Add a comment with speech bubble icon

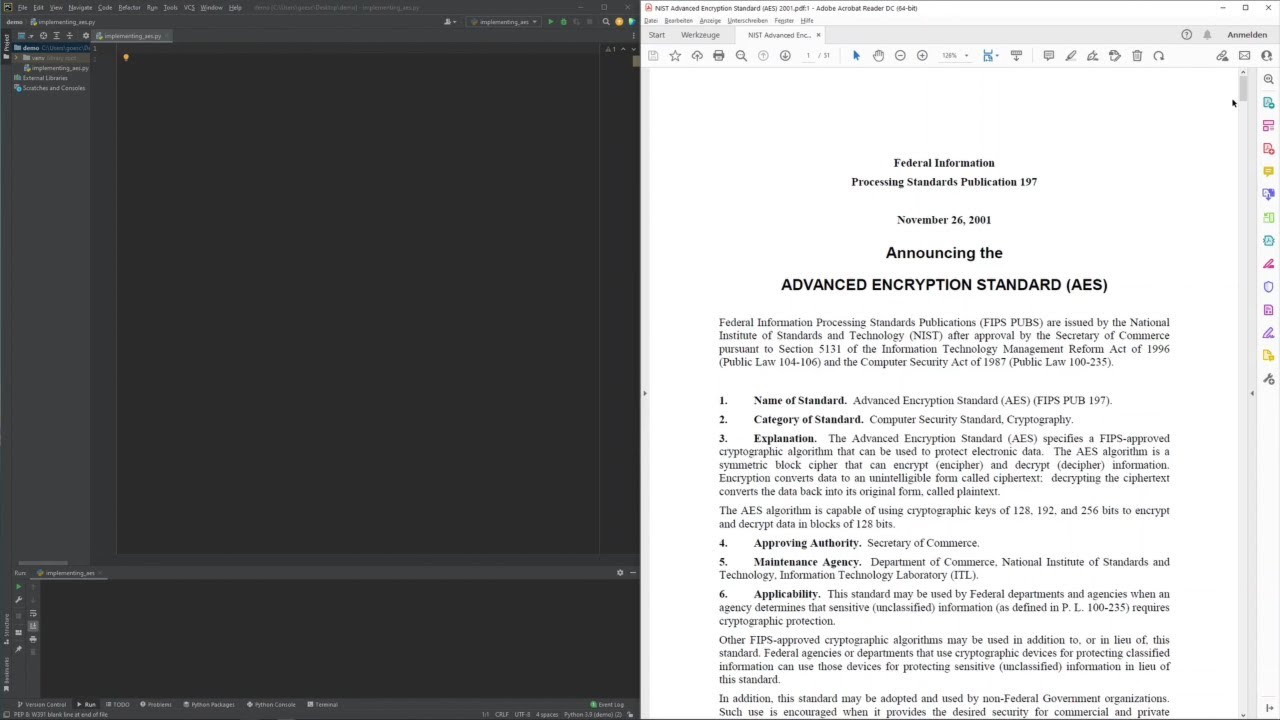1048,56
